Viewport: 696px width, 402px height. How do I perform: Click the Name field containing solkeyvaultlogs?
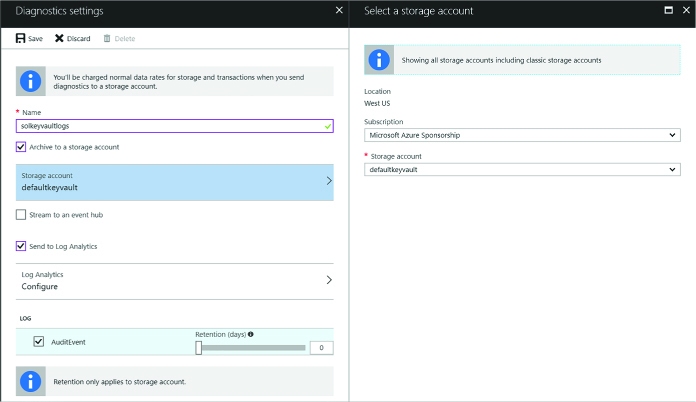pos(174,126)
